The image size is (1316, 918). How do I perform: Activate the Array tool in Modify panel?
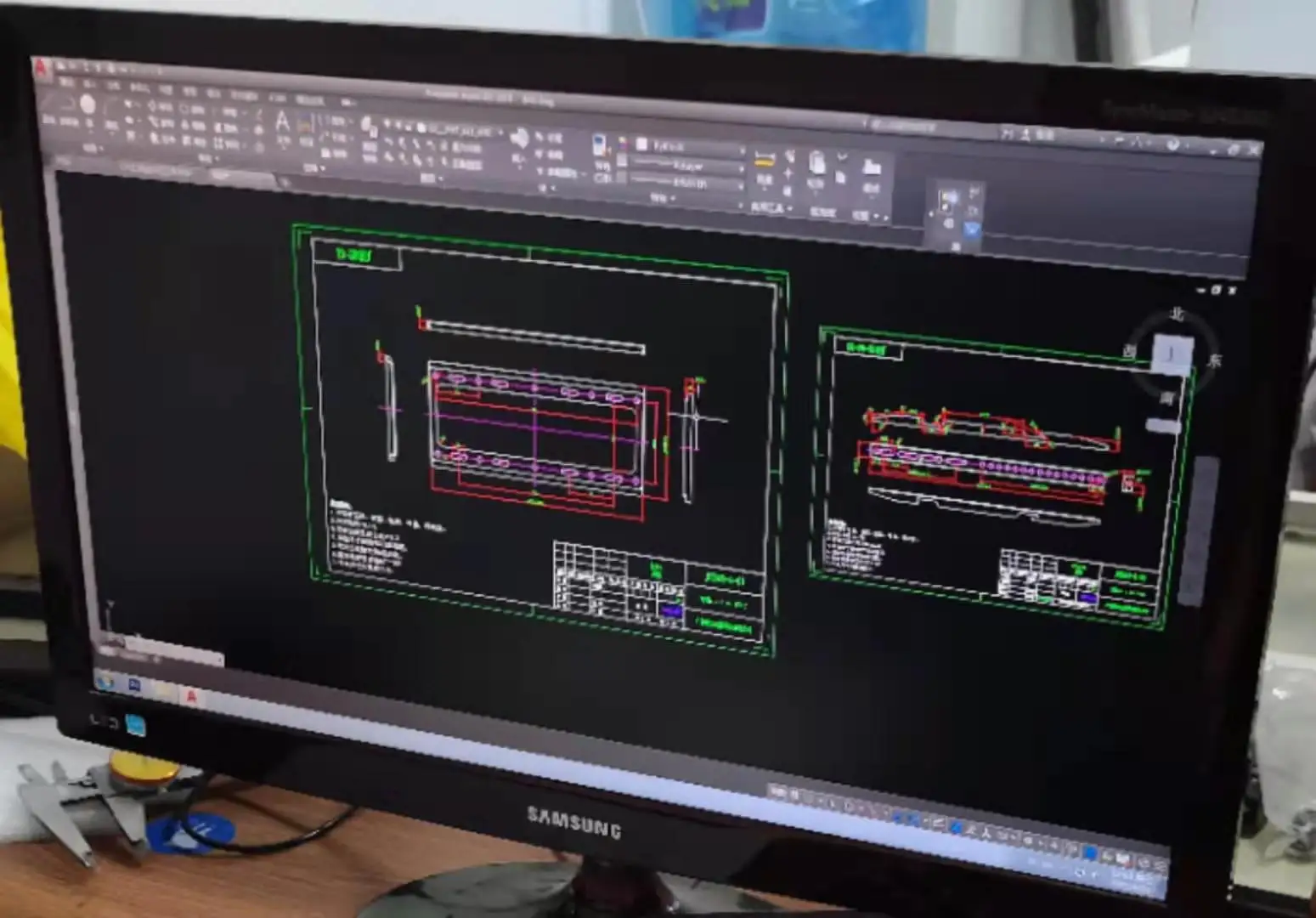[x=225, y=143]
